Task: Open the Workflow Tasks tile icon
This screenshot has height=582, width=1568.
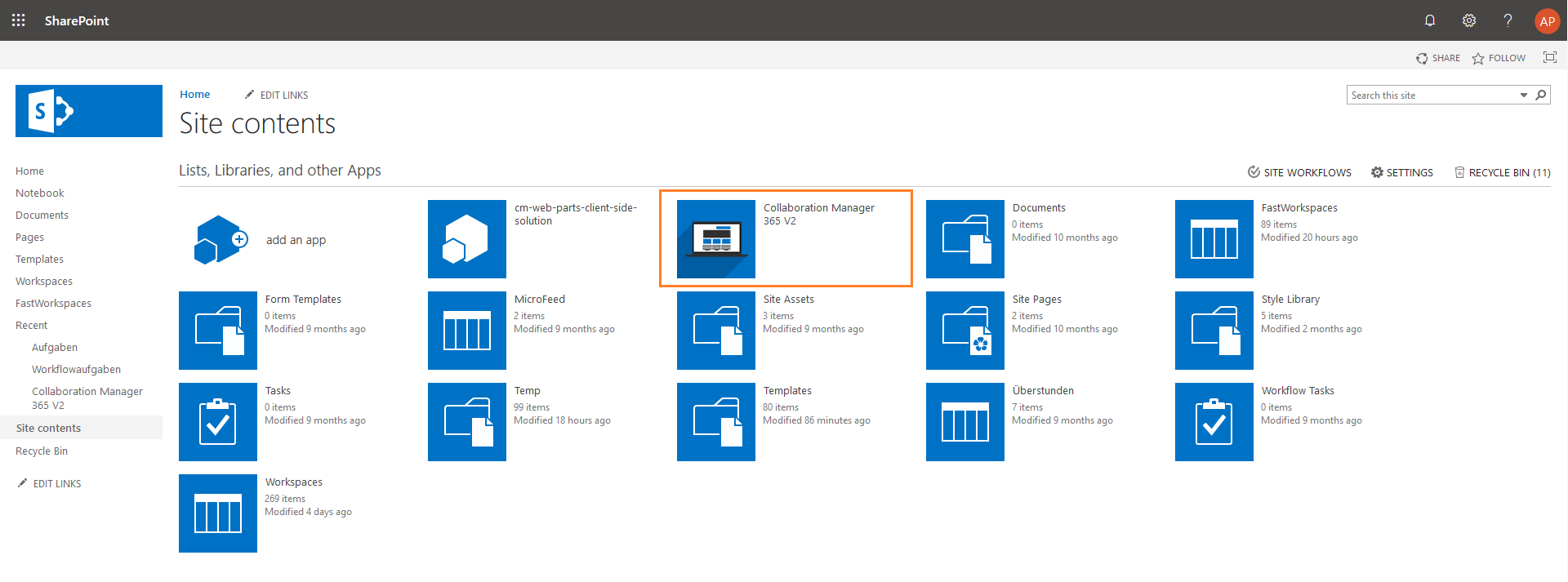Action: point(1214,422)
